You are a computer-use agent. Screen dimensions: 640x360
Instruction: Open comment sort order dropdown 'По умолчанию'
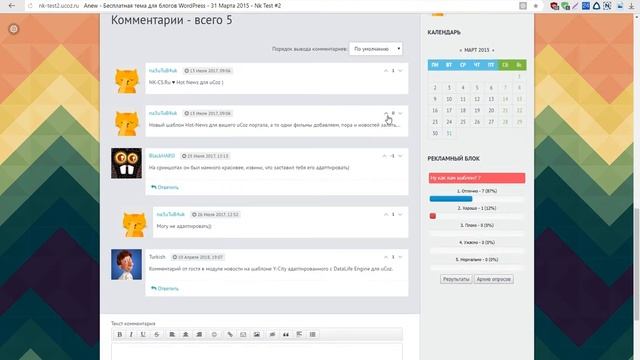(376, 49)
